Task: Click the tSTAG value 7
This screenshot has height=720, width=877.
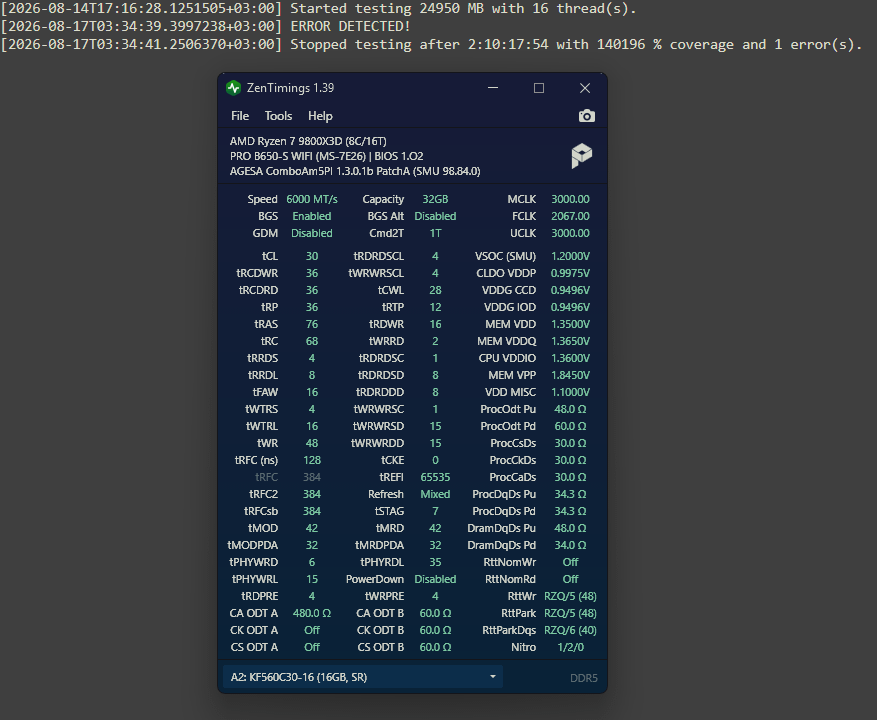Action: pyautogui.click(x=435, y=511)
